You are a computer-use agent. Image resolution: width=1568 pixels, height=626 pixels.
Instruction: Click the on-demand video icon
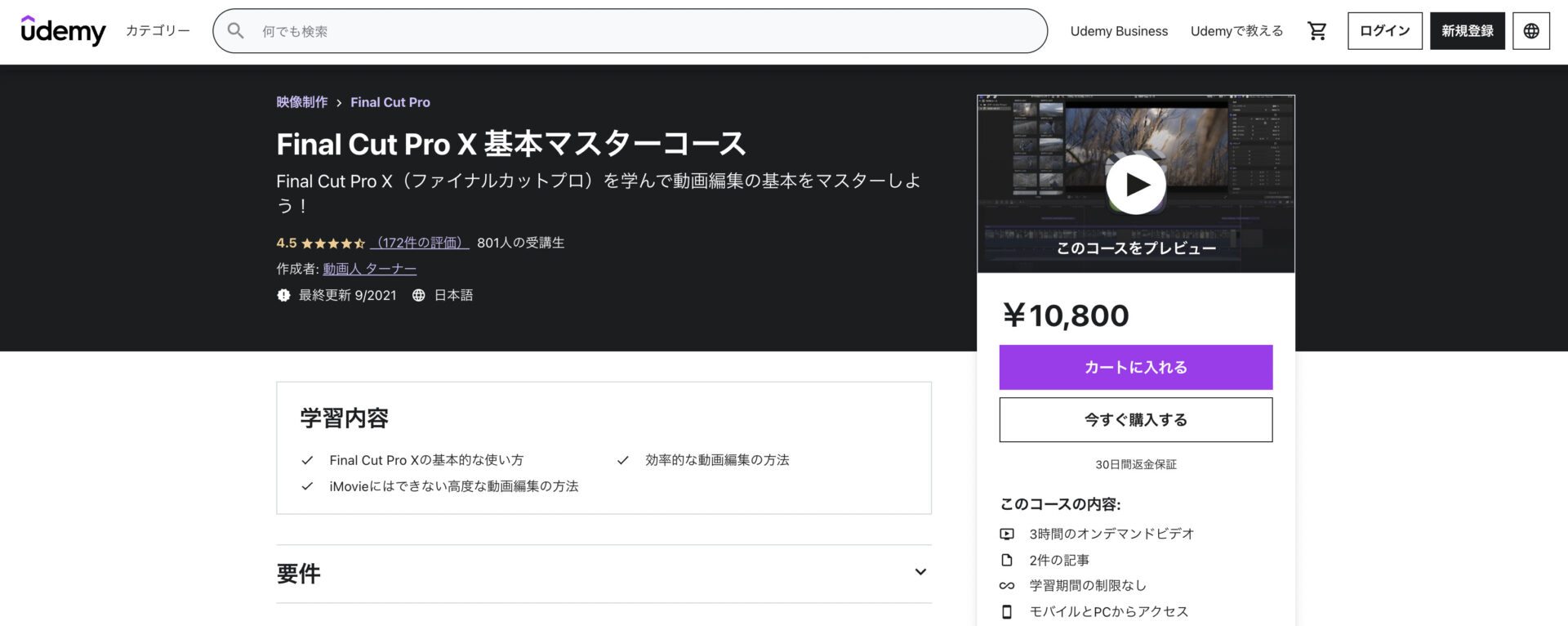click(x=1007, y=534)
